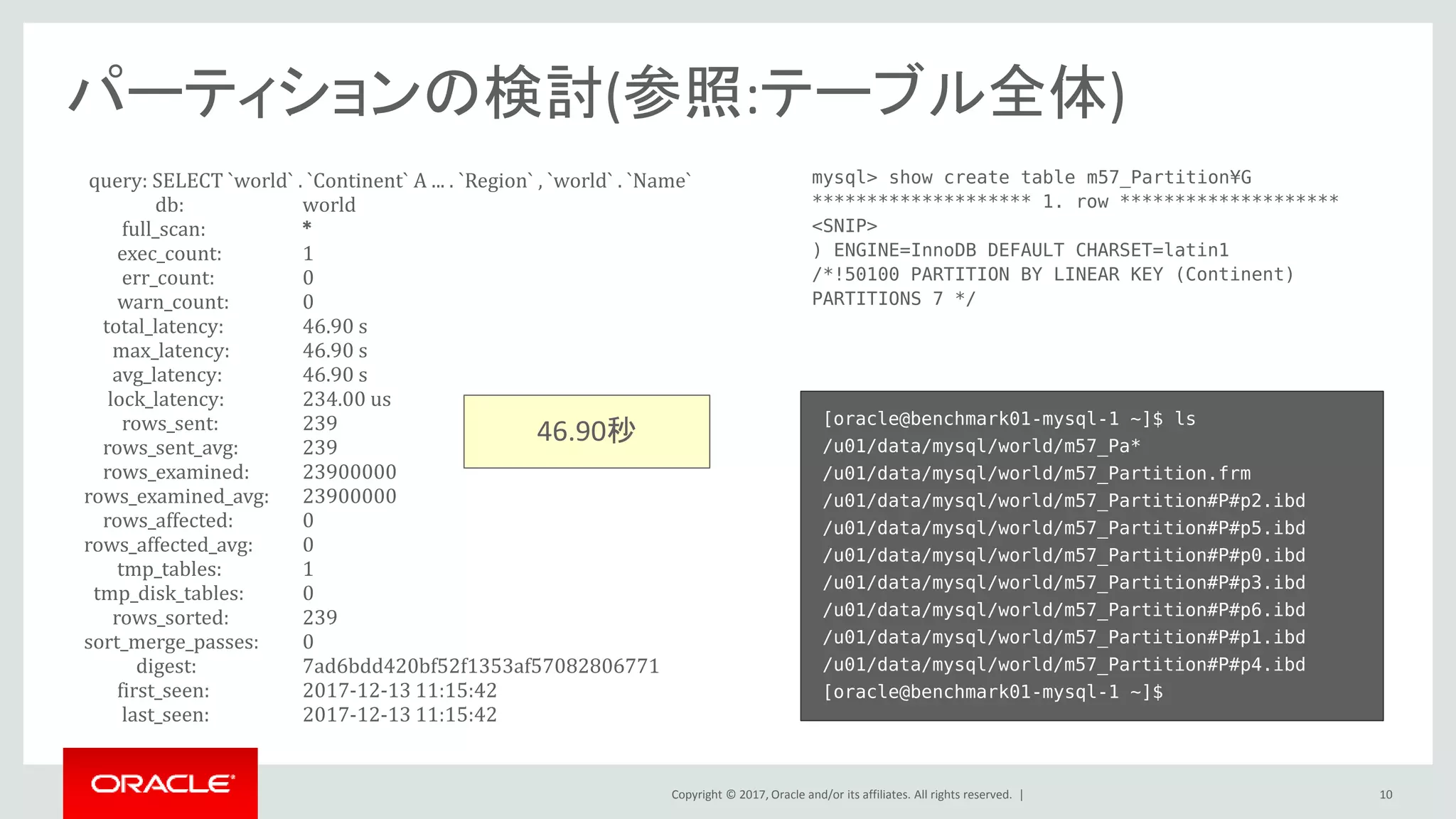Click the m57_Partition#P#p2.ibd path
The image size is (1456, 819).
pos(1064,500)
